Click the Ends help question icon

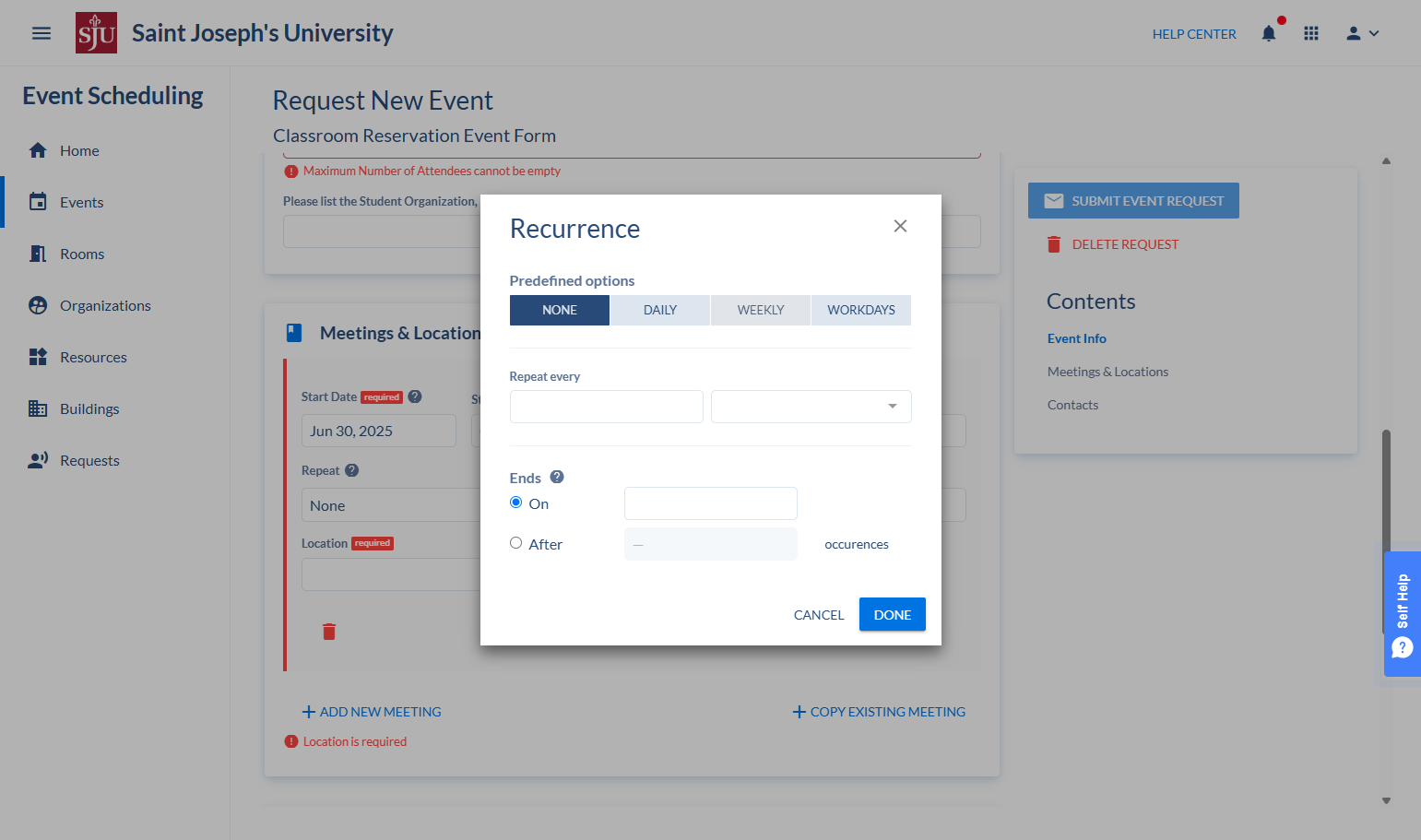[557, 477]
